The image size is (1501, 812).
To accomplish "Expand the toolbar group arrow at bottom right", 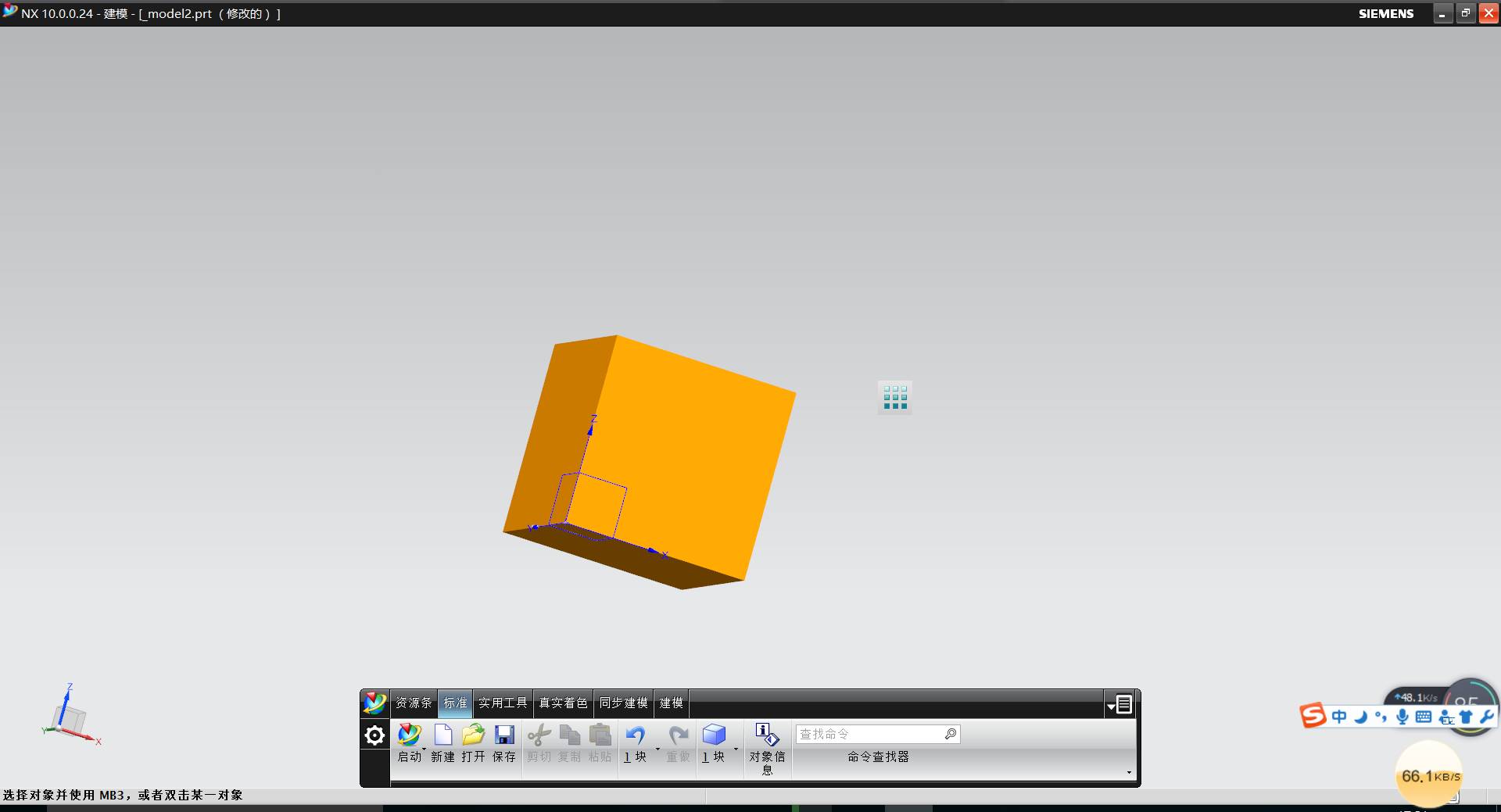I will point(1129,772).
